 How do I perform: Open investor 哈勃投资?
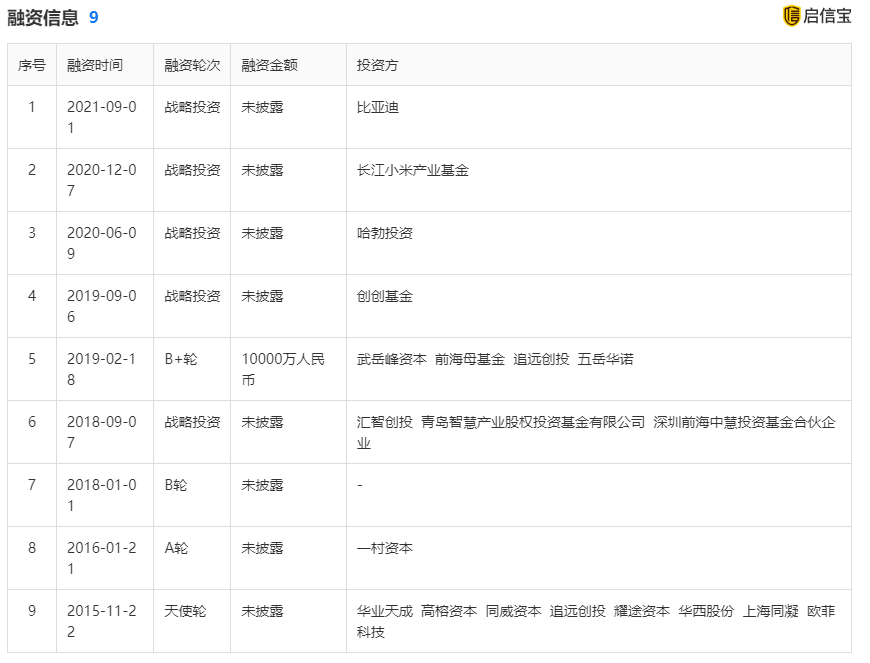(x=385, y=233)
